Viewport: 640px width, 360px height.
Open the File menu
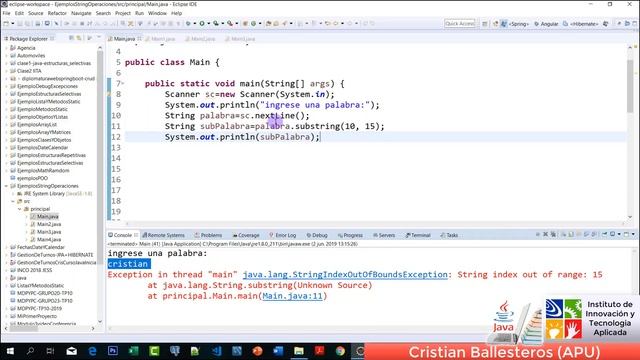pyautogui.click(x=7, y=13)
